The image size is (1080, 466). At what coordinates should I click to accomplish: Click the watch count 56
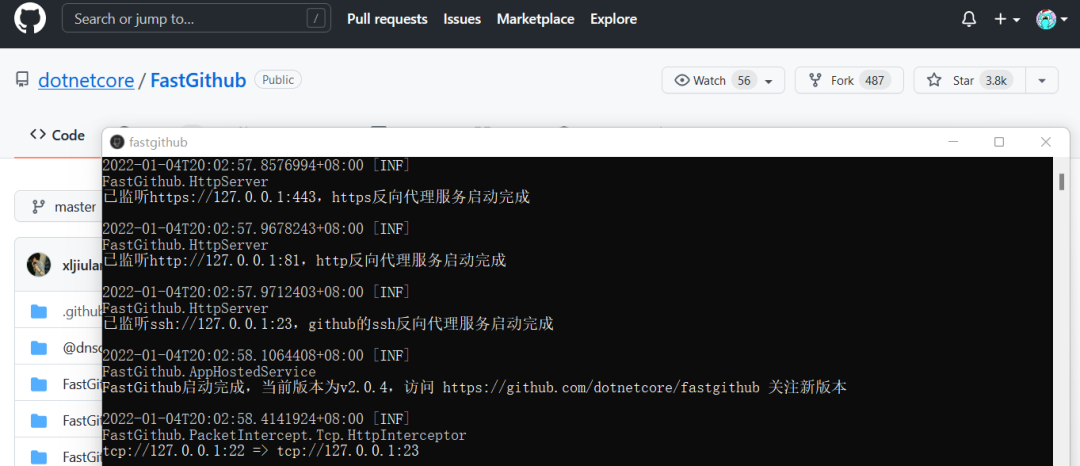[x=744, y=81]
